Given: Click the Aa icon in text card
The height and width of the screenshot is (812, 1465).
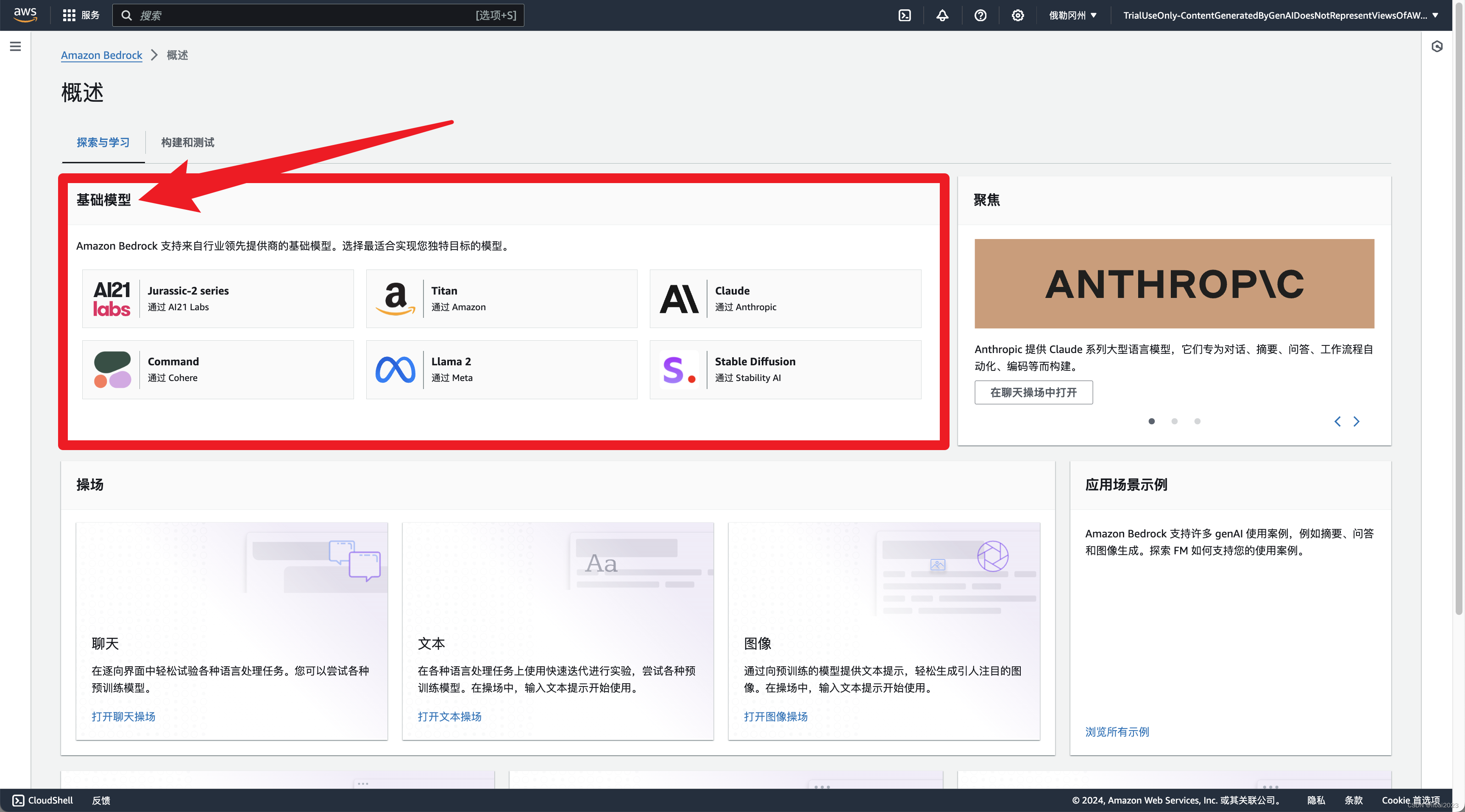Looking at the screenshot, I should [601, 564].
